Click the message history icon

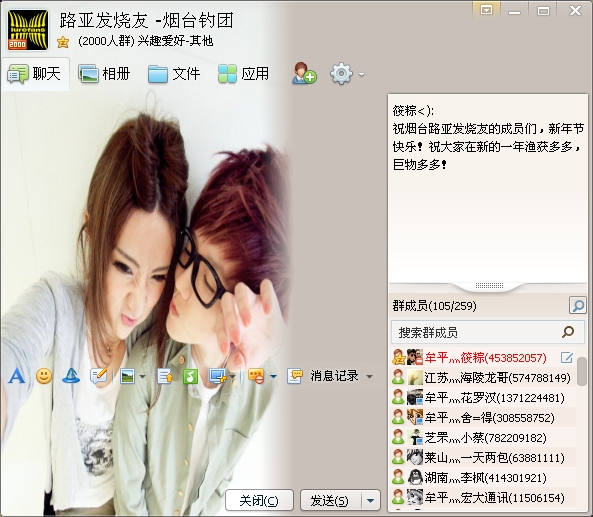[x=295, y=376]
